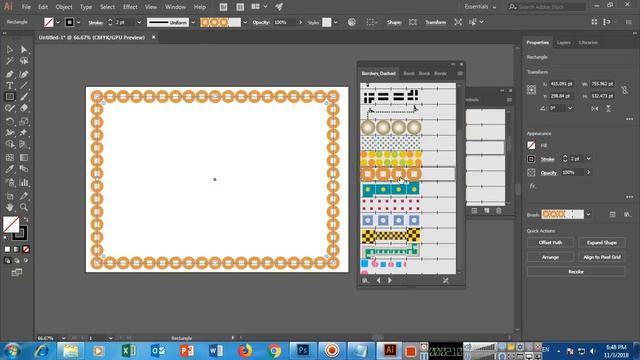Open the Effect menu
This screenshot has height=360, width=640.
coord(130,7)
